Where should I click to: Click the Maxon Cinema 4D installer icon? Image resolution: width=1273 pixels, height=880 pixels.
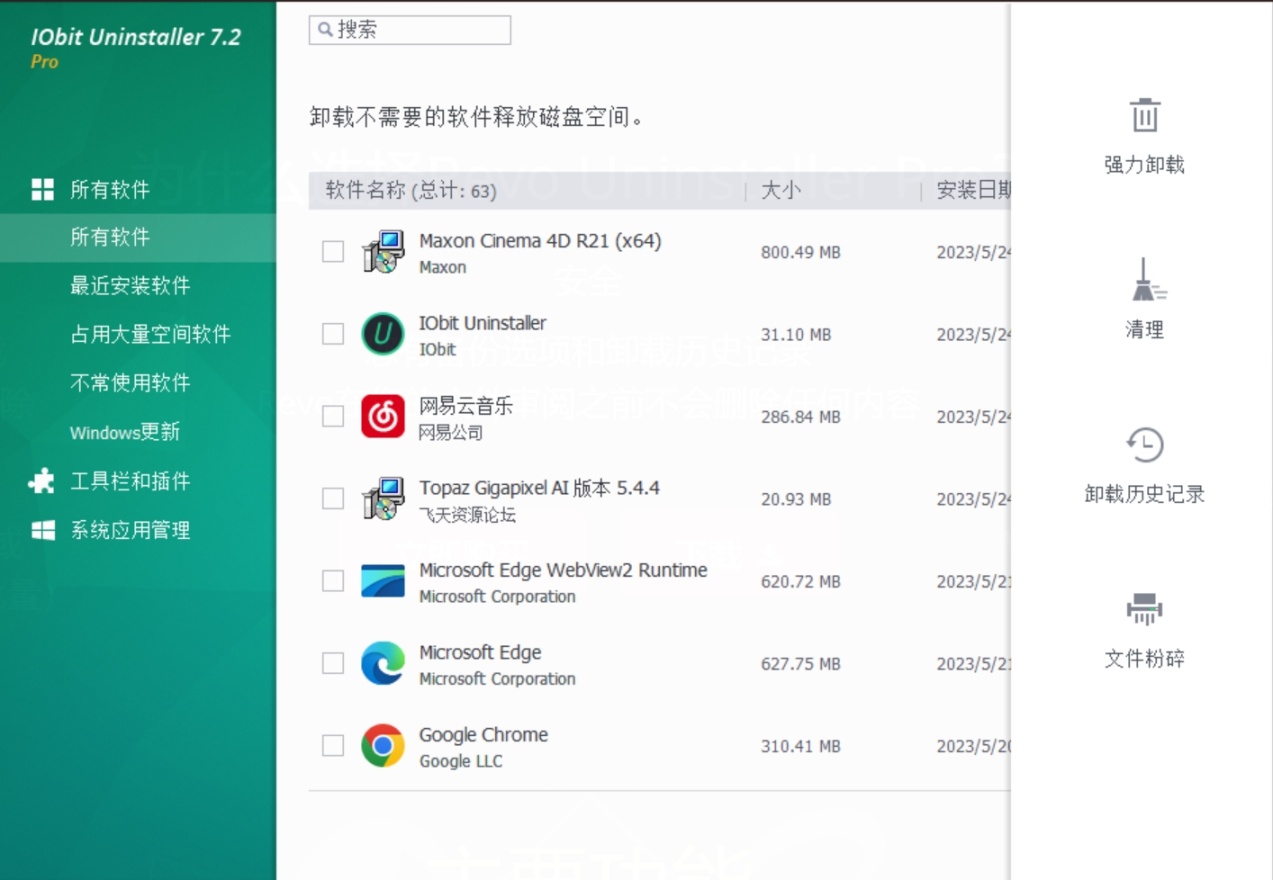point(383,252)
